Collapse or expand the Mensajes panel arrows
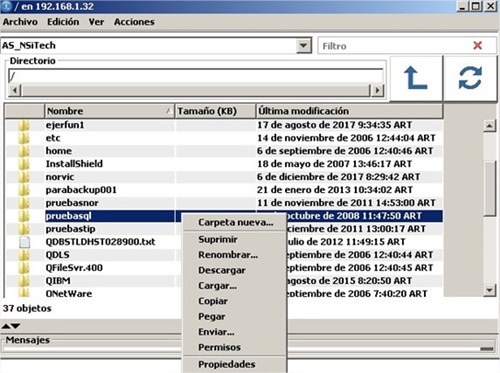 click(11, 326)
